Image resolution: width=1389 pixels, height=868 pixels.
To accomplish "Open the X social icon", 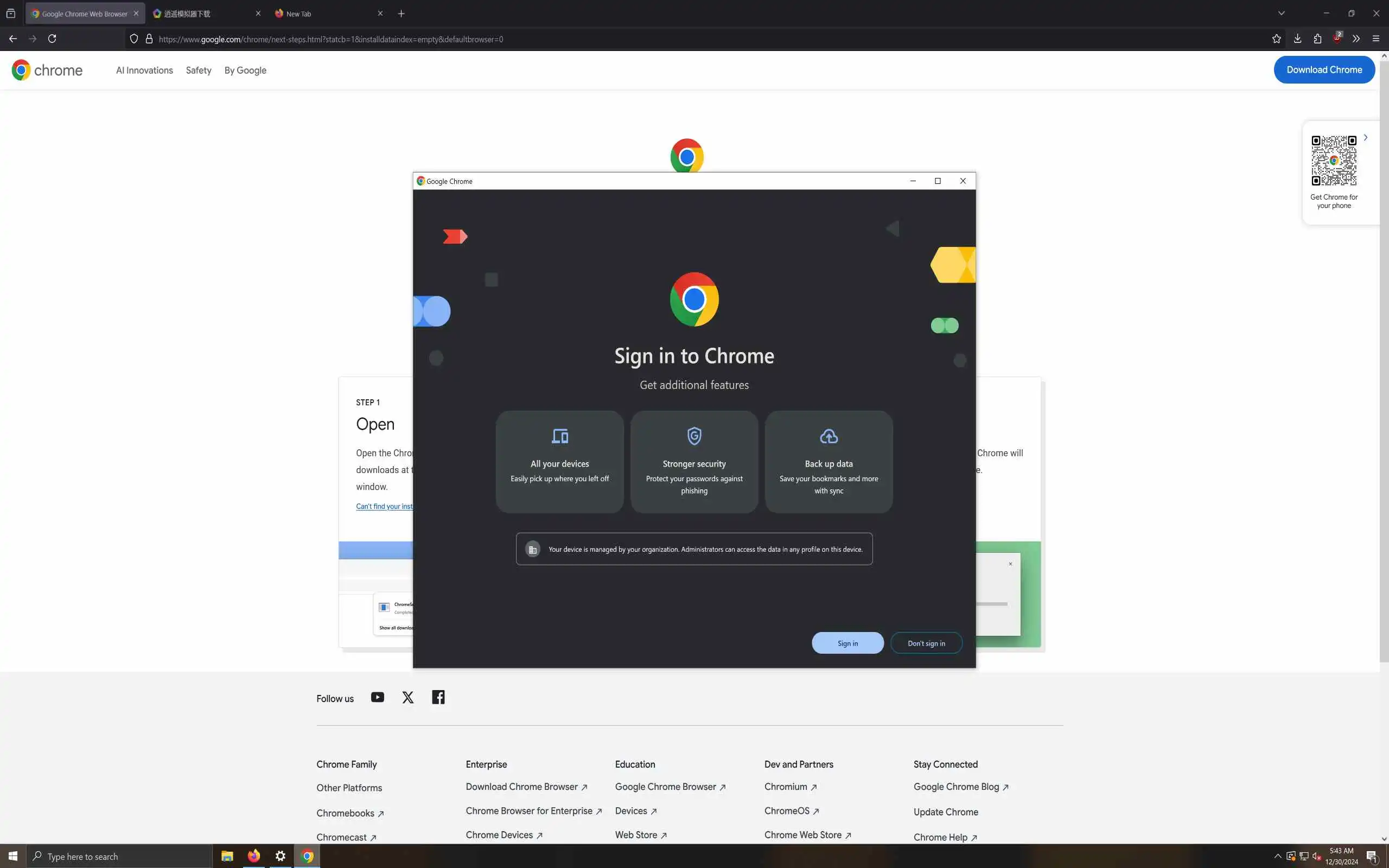I will coord(407,698).
